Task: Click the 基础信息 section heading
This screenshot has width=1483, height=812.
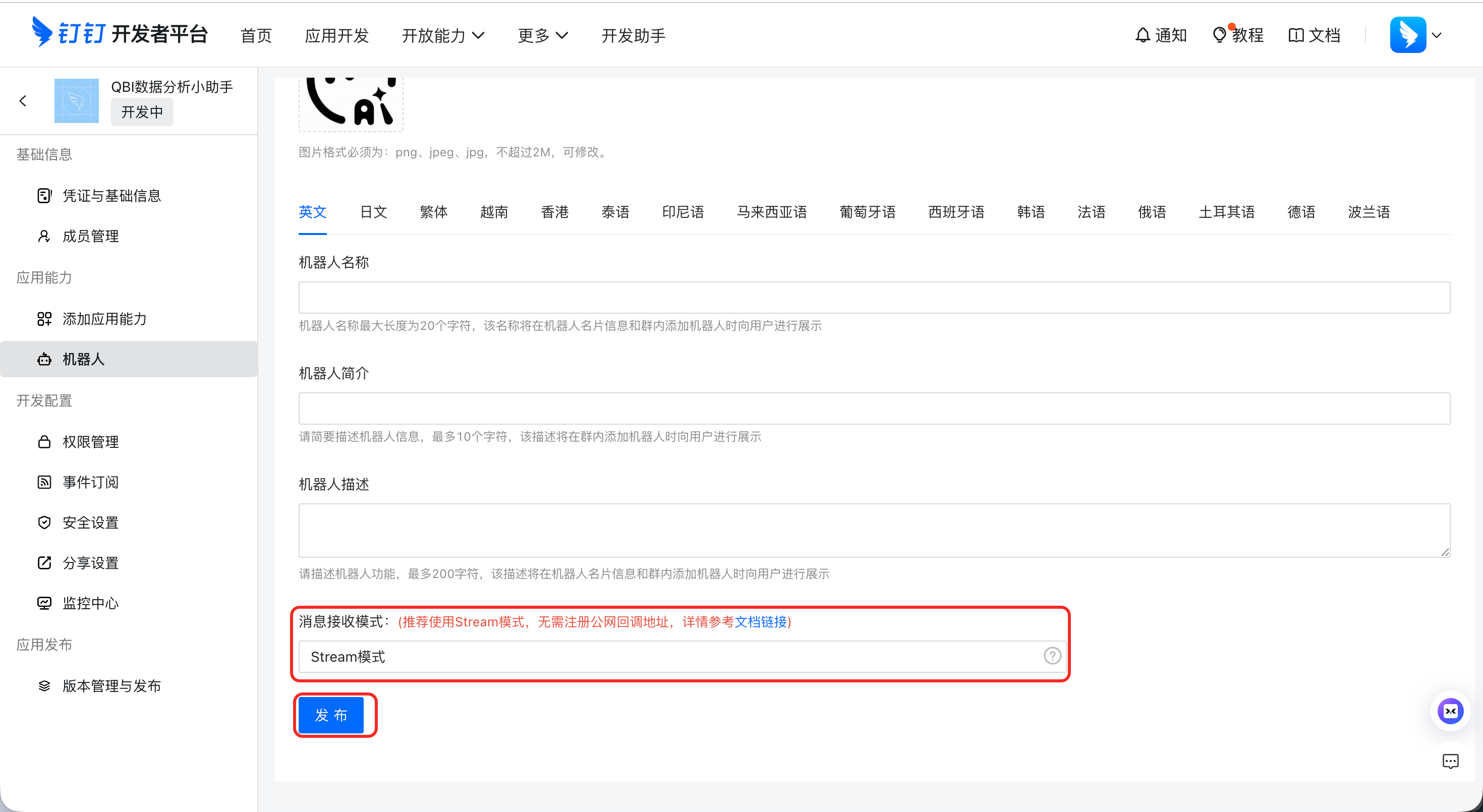Action: pyautogui.click(x=44, y=154)
